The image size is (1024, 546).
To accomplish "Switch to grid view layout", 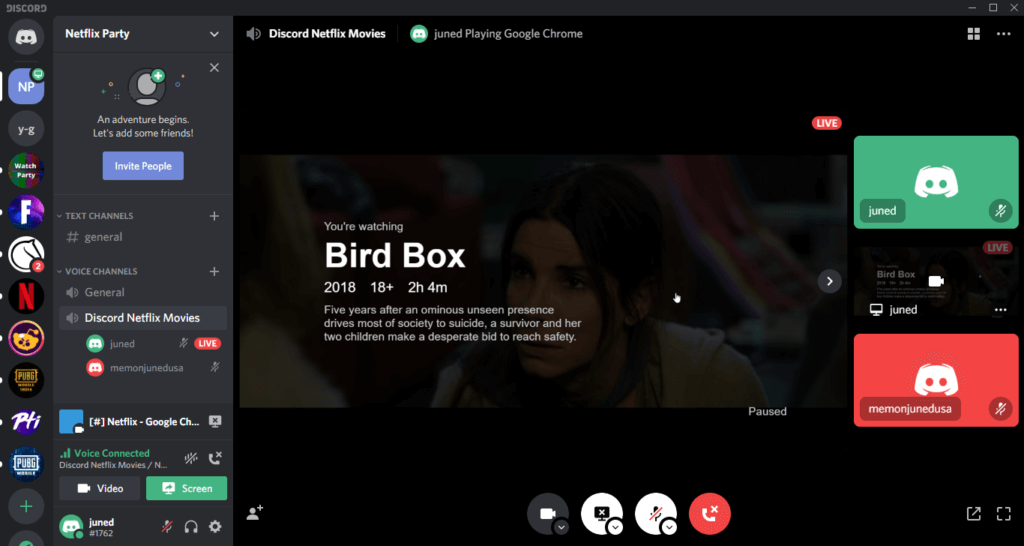I will [974, 34].
